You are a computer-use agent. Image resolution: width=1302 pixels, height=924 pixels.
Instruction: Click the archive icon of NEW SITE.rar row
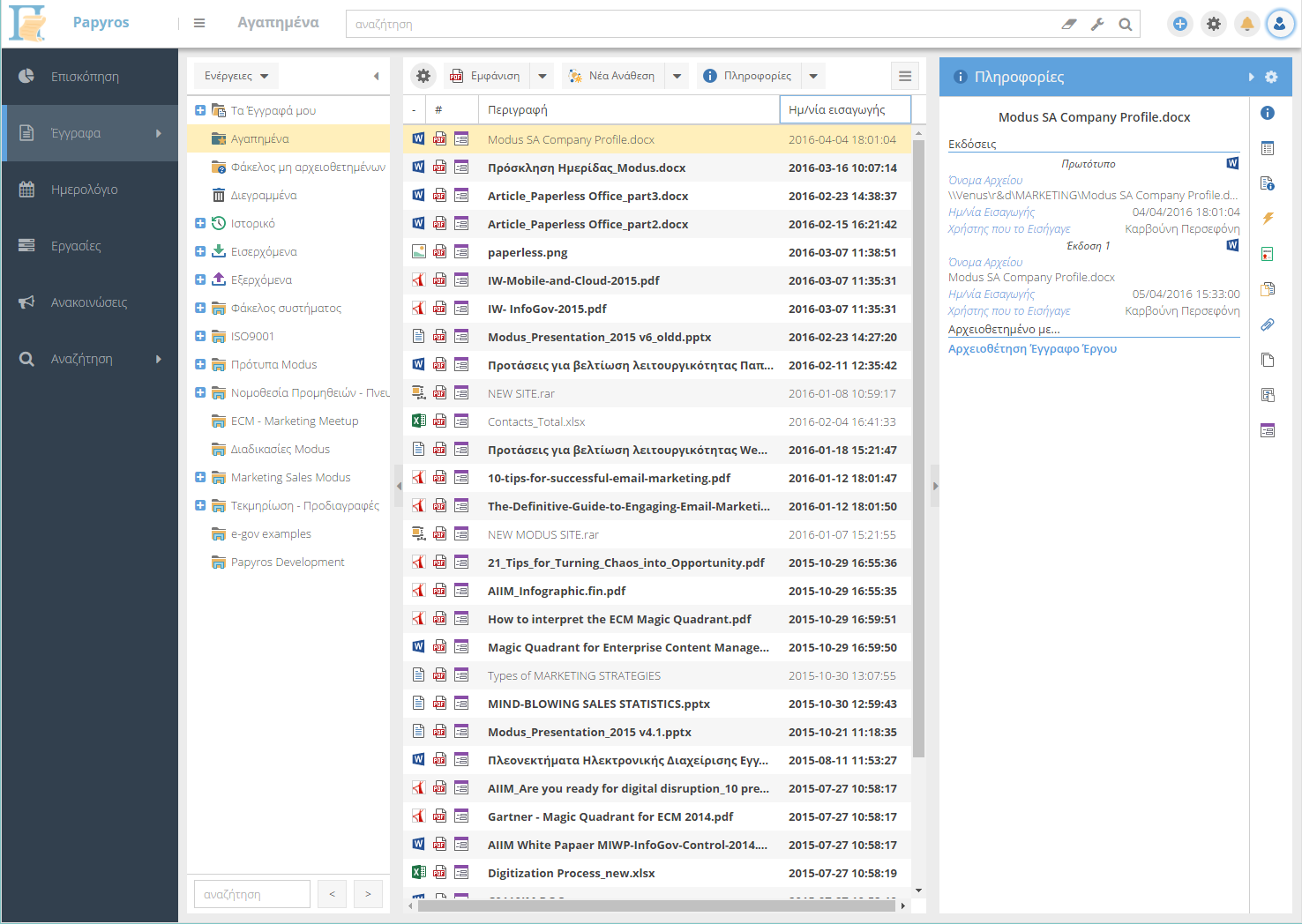pos(419,393)
